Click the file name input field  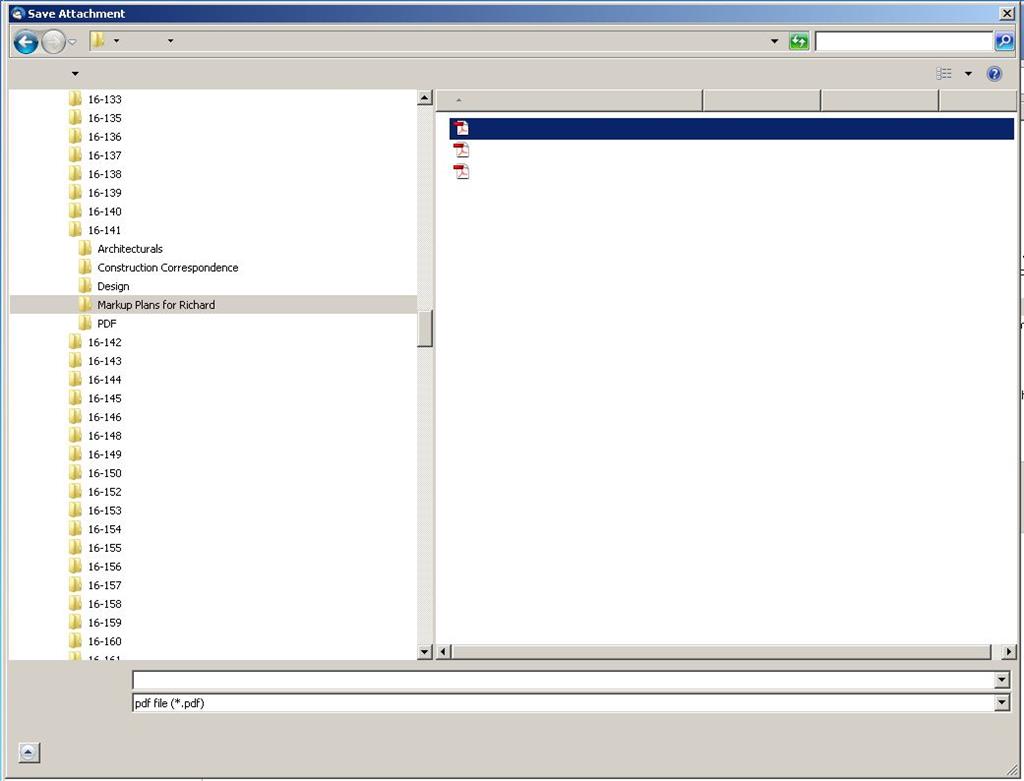tap(563, 680)
